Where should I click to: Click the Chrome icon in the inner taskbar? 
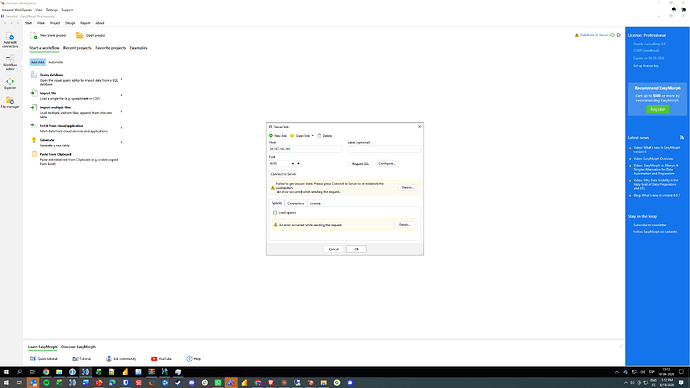tap(46, 372)
